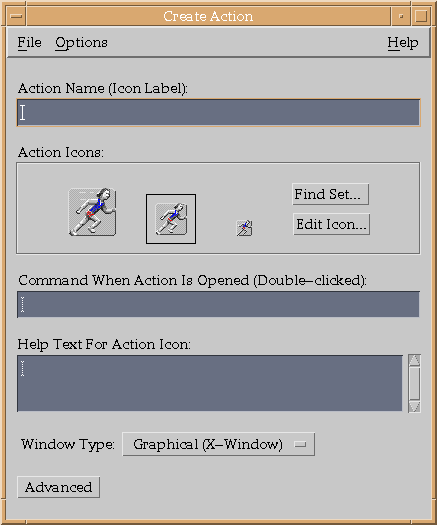Open the Help menu
This screenshot has height=525, width=437.
(403, 43)
